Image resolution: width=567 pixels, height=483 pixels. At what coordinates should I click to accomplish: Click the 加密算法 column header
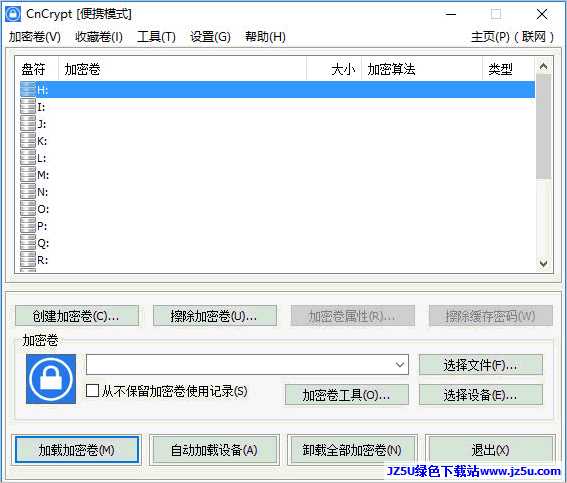(422, 69)
